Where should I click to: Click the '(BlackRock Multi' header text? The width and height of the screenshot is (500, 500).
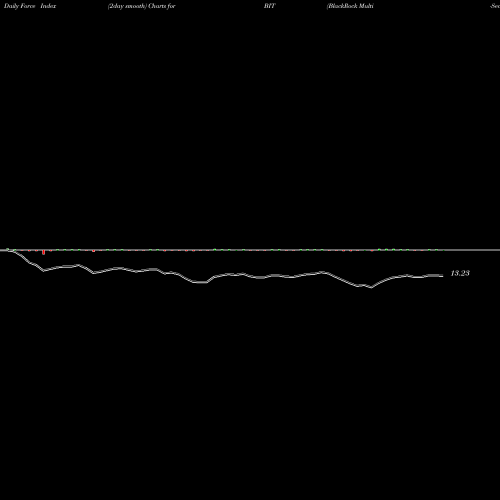pyautogui.click(x=350, y=6)
